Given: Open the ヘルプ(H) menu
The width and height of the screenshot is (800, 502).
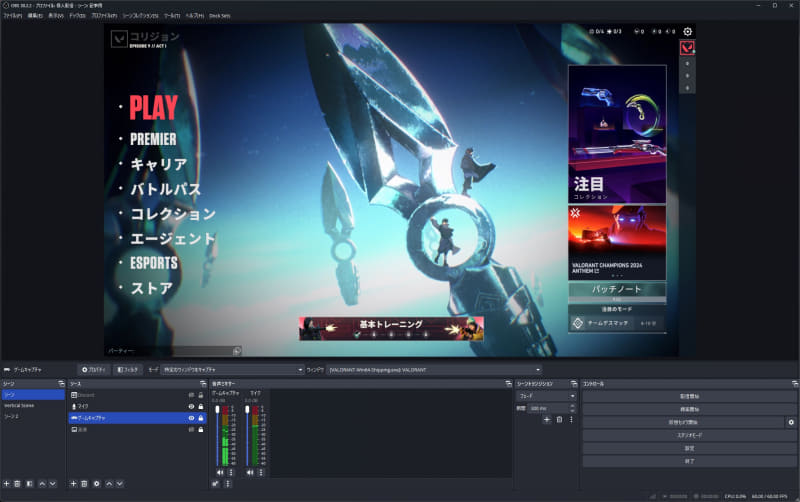Looking at the screenshot, I should pos(194,16).
